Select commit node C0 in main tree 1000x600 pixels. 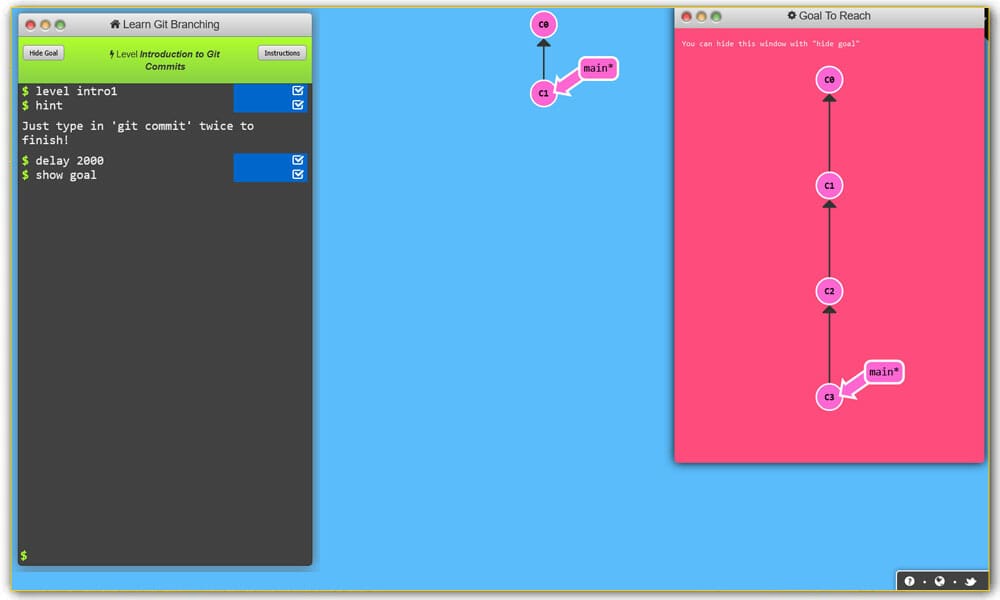[543, 25]
